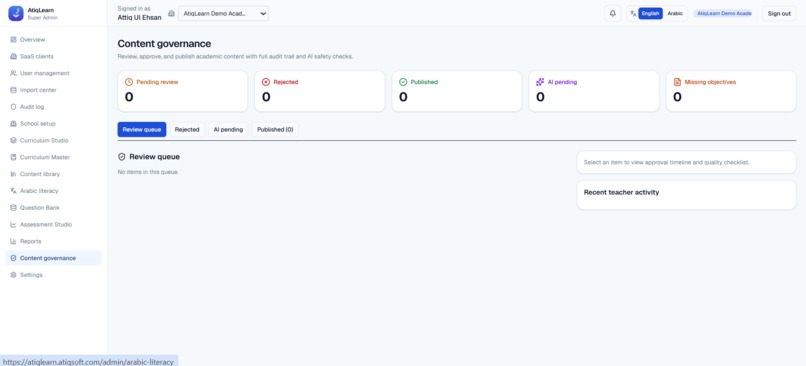Click the Curriculum Master sidebar icon
This screenshot has width=806, height=366.
13,157
